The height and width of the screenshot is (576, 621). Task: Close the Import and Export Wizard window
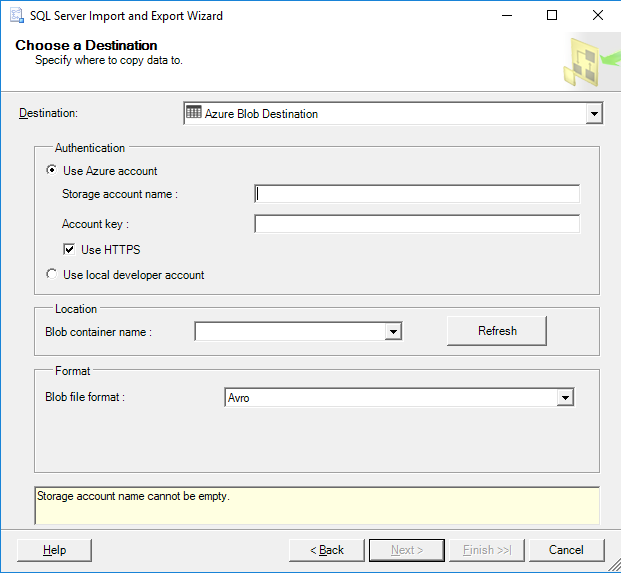point(597,16)
